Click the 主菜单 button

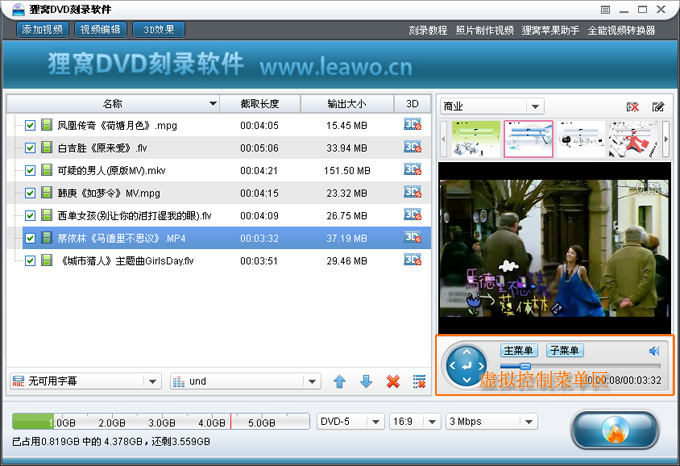pyautogui.click(x=519, y=350)
